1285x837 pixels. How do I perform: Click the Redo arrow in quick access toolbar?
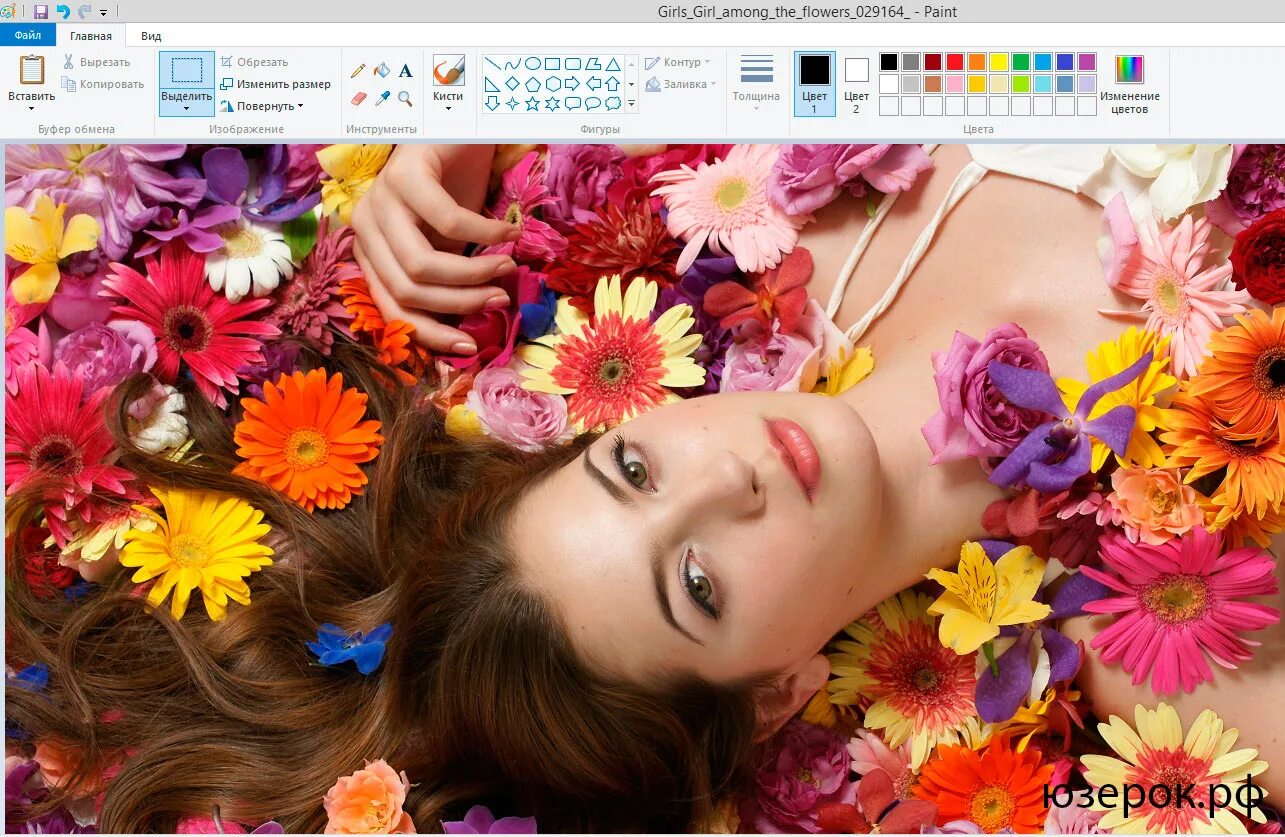84,12
